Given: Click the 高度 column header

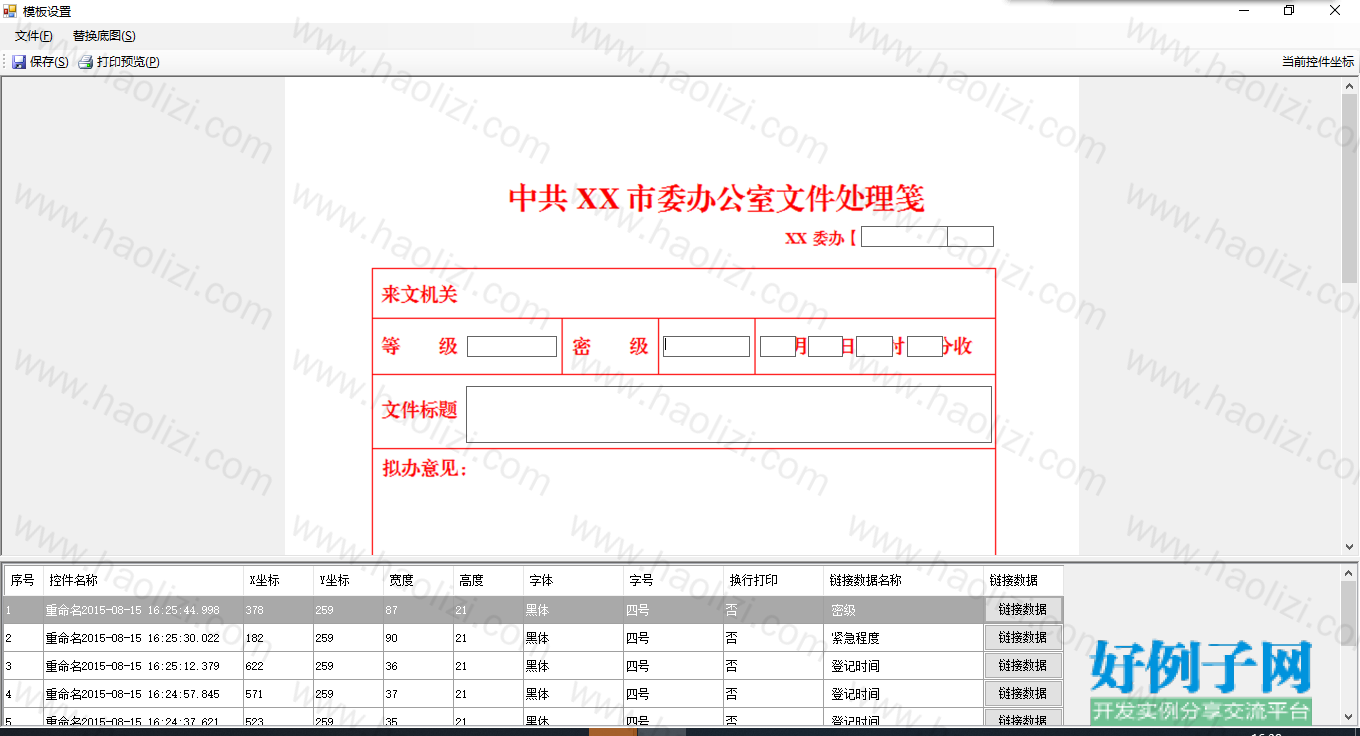Looking at the screenshot, I should 488,580.
